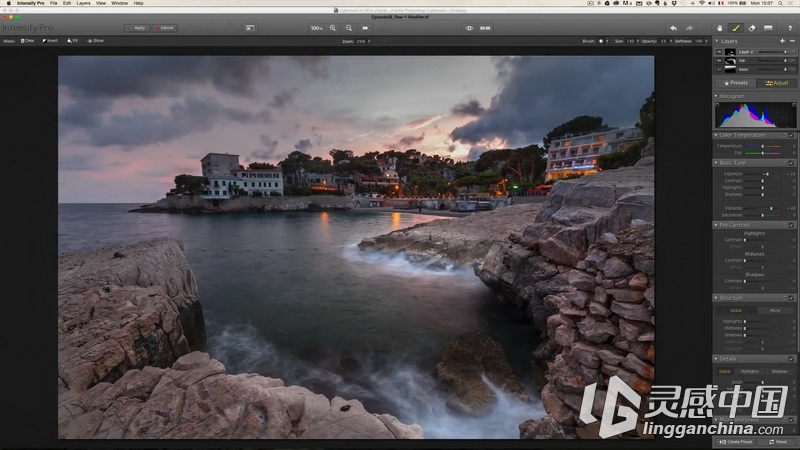800x450 pixels.
Task: Open help with question mark icon
Action: click(790, 28)
